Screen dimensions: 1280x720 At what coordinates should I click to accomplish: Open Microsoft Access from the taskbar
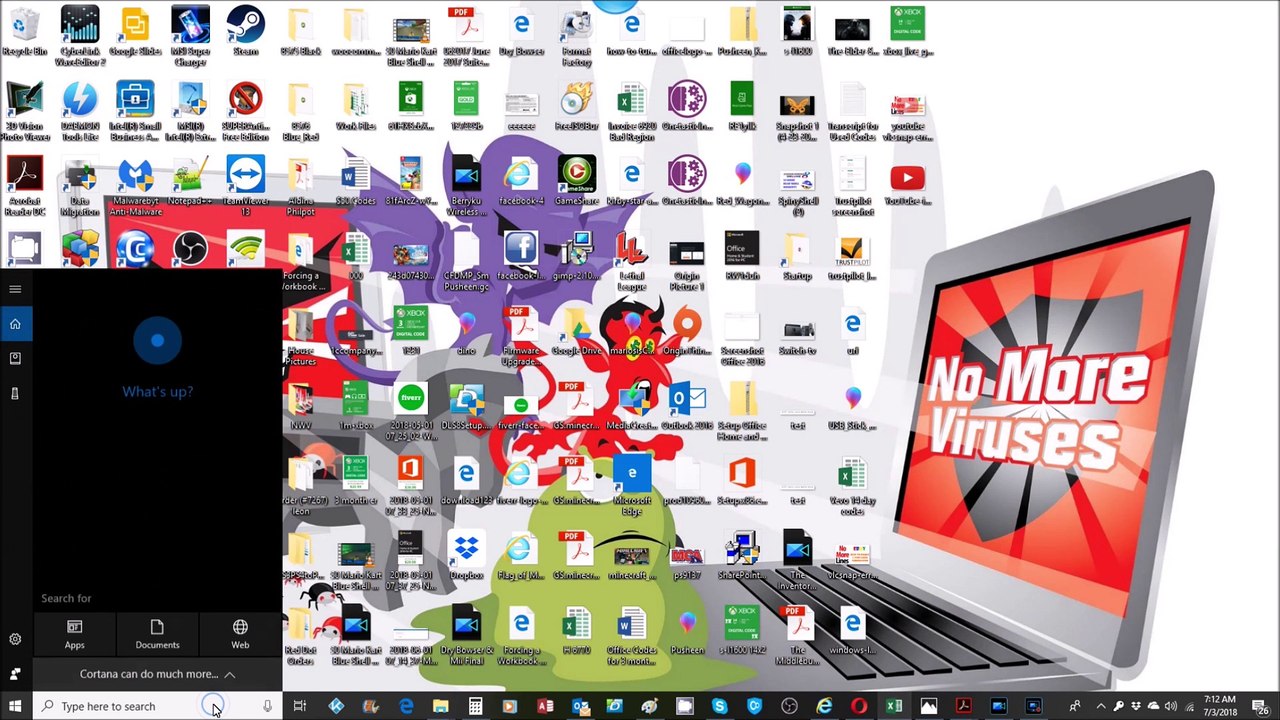coord(545,706)
